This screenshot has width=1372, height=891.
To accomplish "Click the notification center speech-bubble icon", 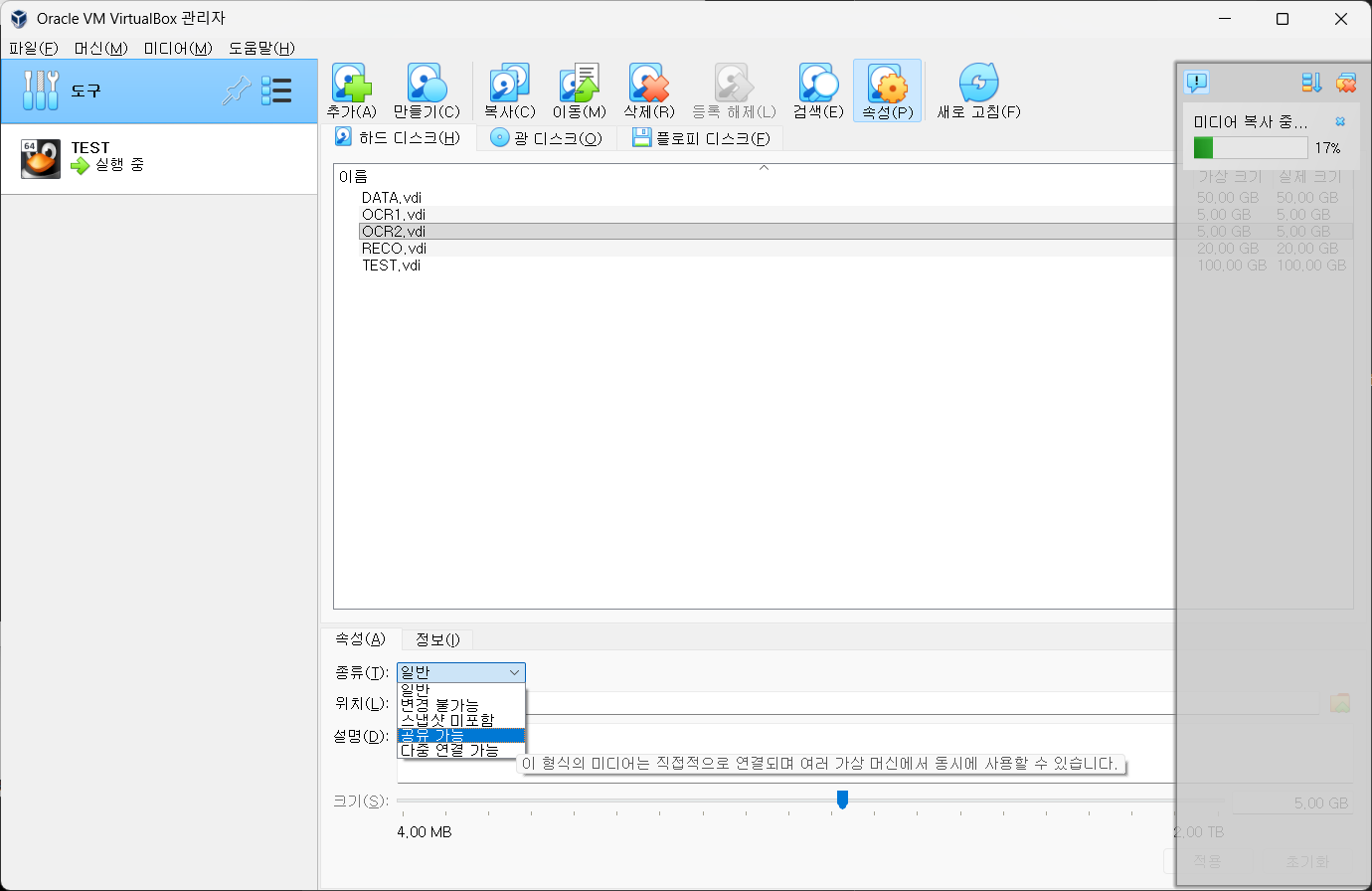I will (1197, 83).
